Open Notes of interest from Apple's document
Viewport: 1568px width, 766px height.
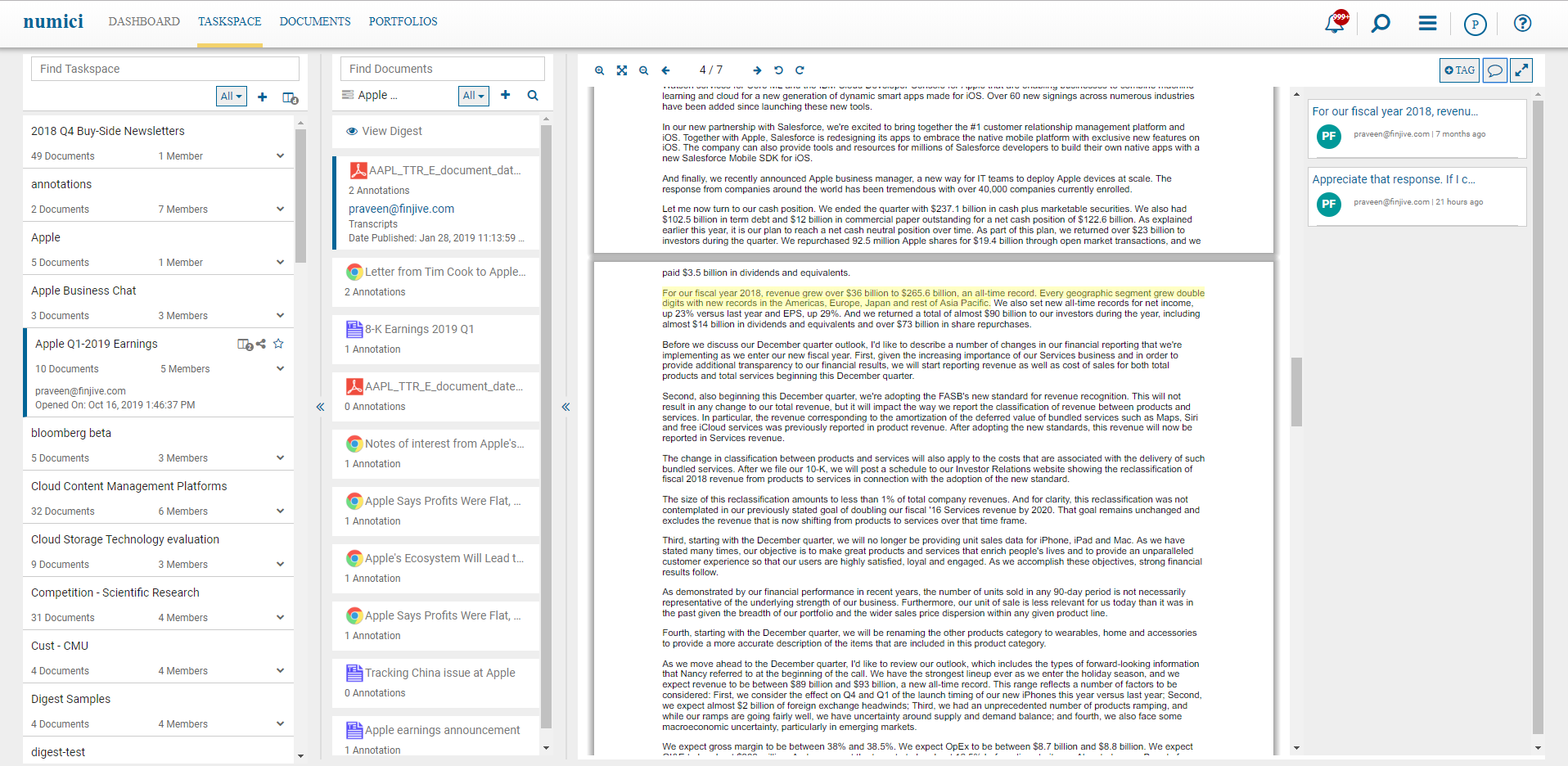[x=436, y=453]
